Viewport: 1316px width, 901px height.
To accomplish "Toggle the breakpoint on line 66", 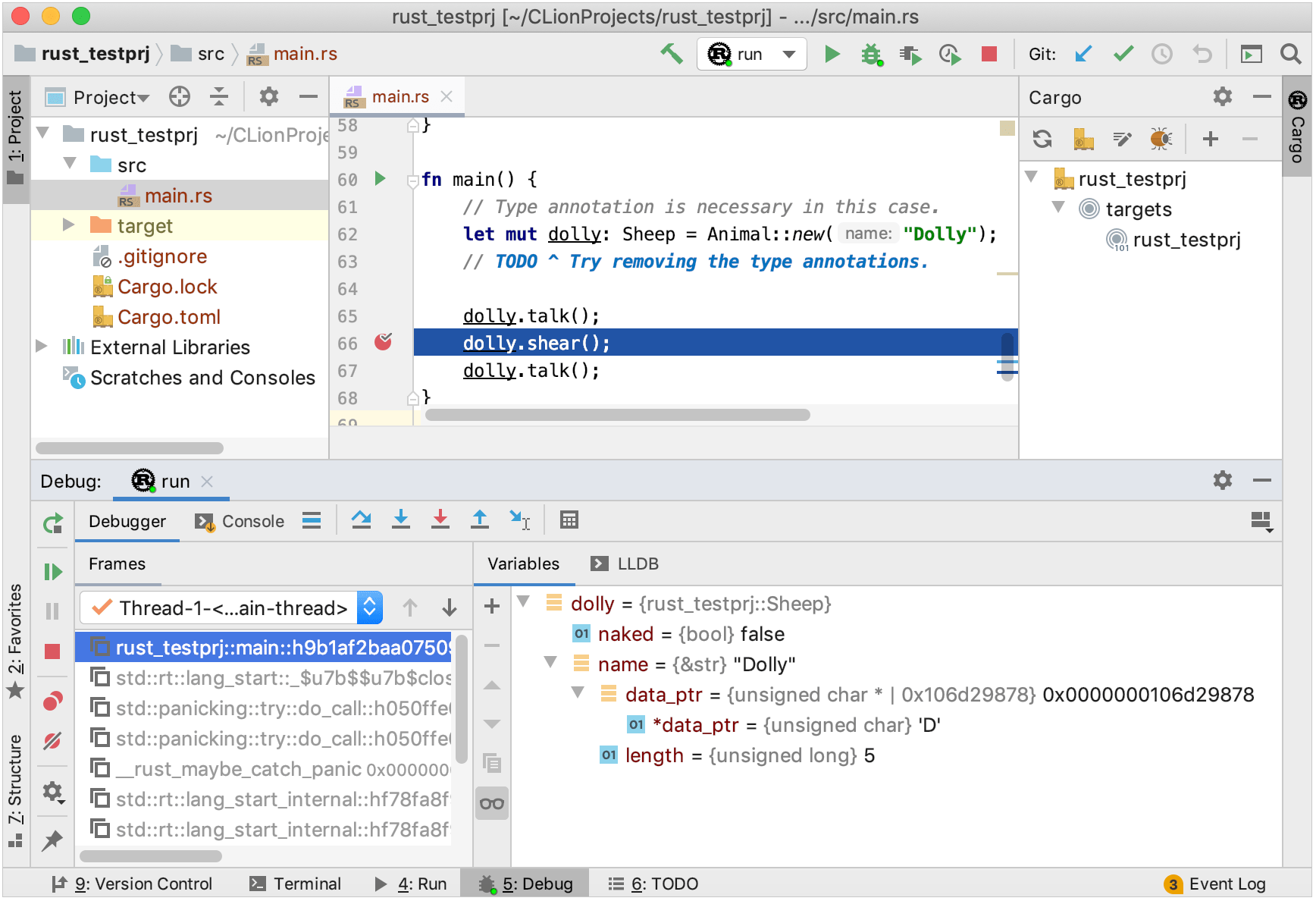I will coord(384,343).
